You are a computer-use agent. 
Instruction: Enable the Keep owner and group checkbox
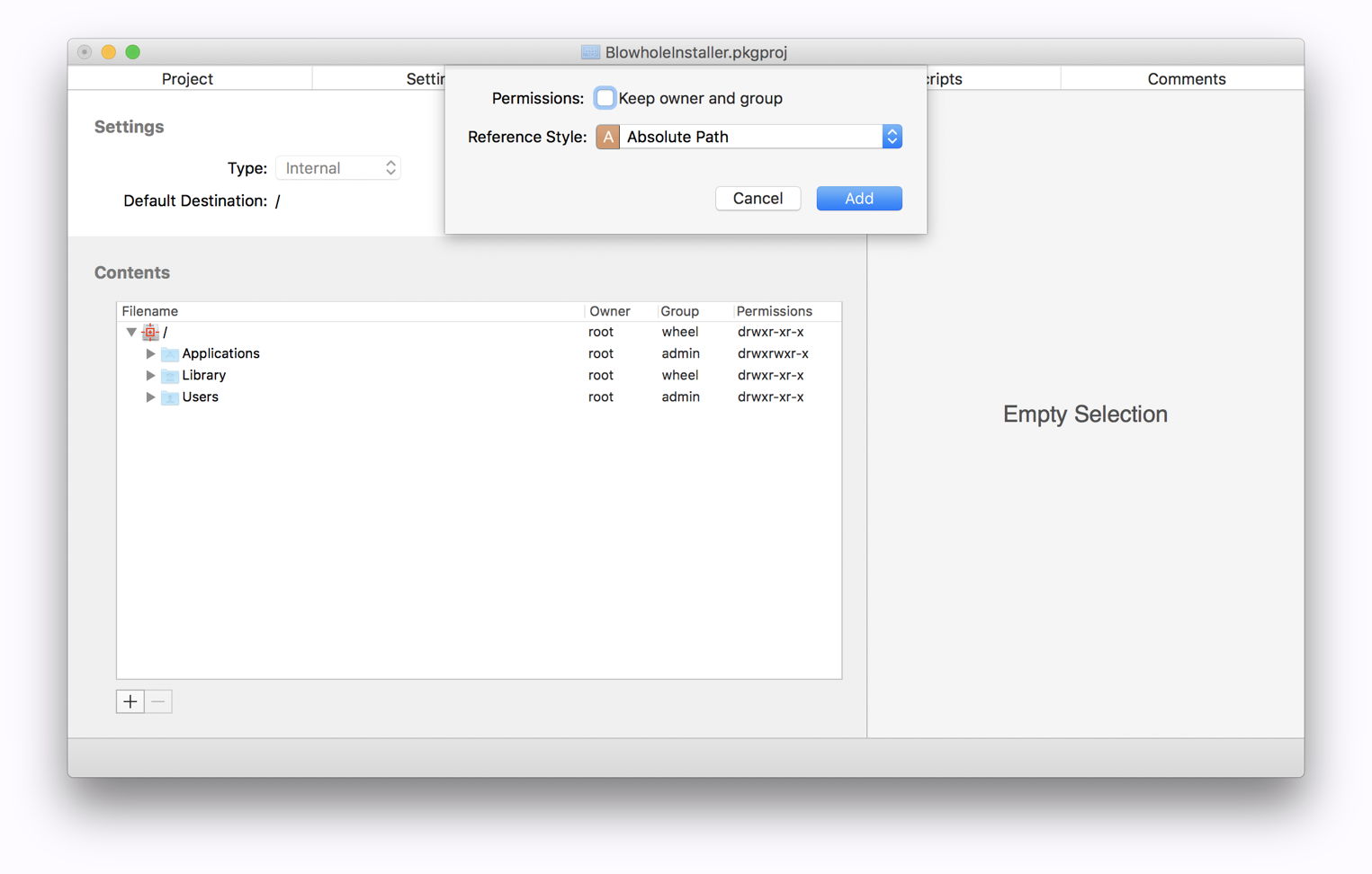[605, 97]
